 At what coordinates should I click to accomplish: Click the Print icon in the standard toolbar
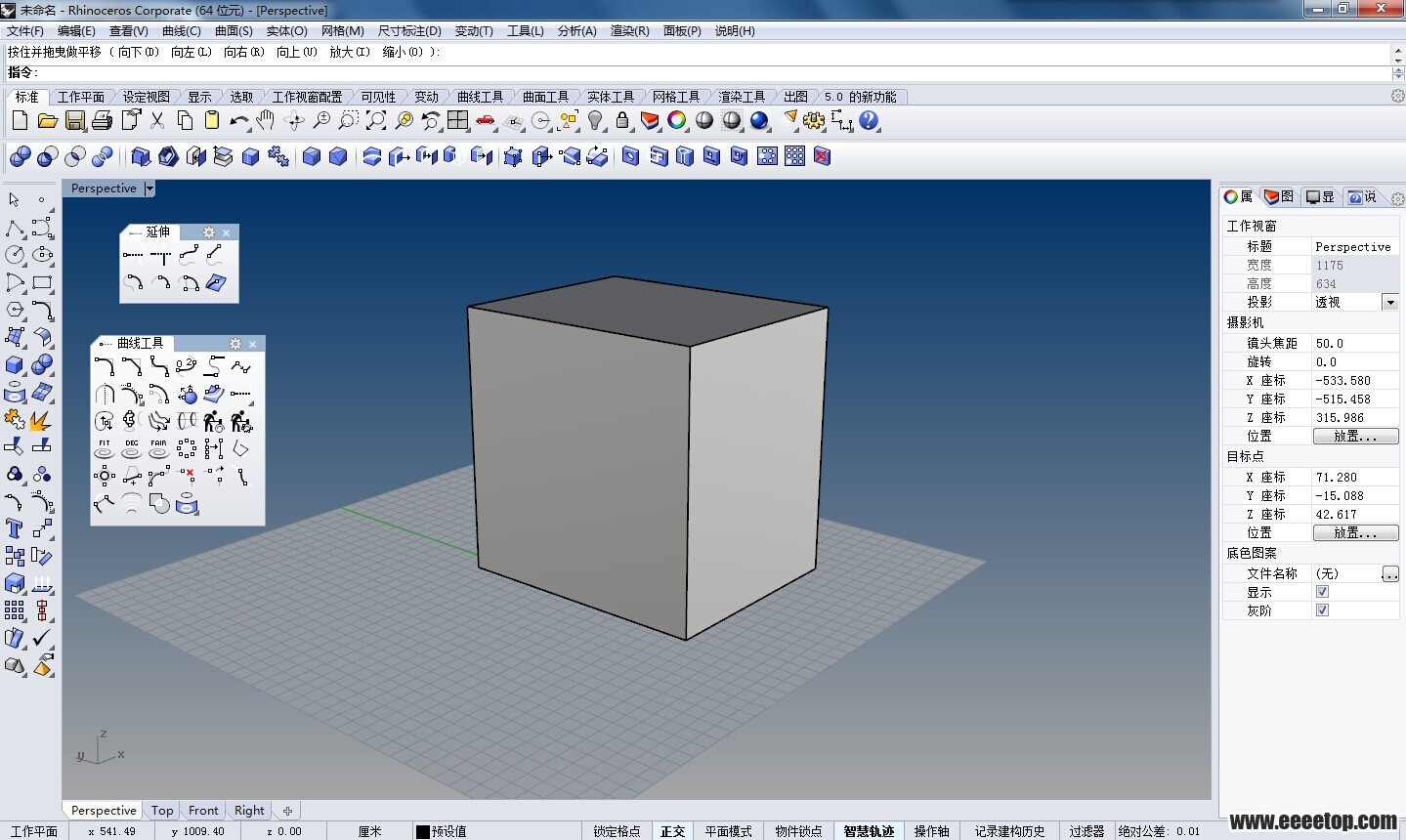(103, 121)
